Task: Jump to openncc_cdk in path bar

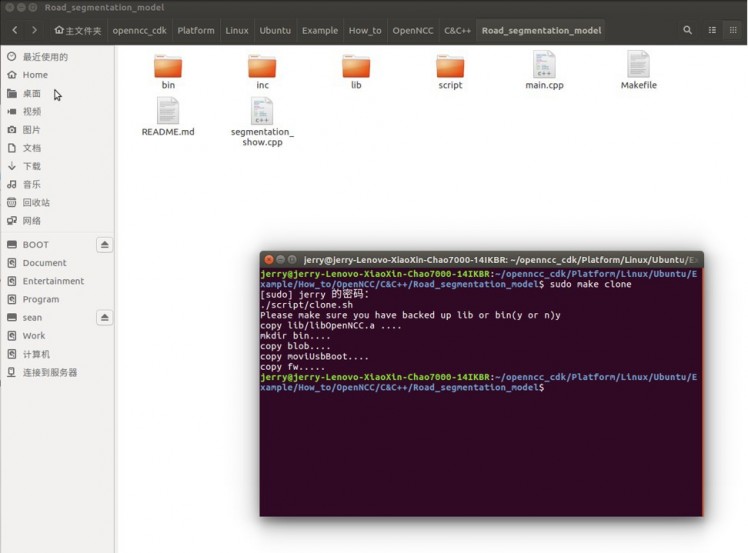Action: click(139, 30)
